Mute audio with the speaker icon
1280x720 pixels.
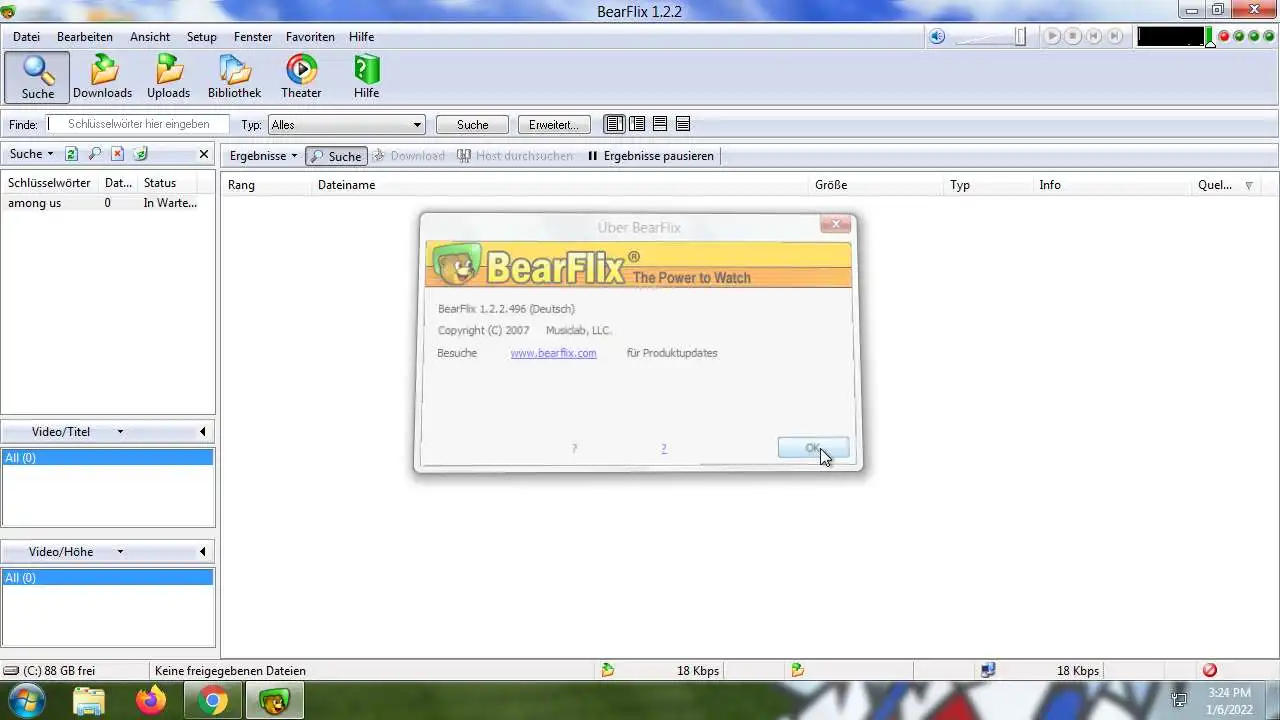937,37
